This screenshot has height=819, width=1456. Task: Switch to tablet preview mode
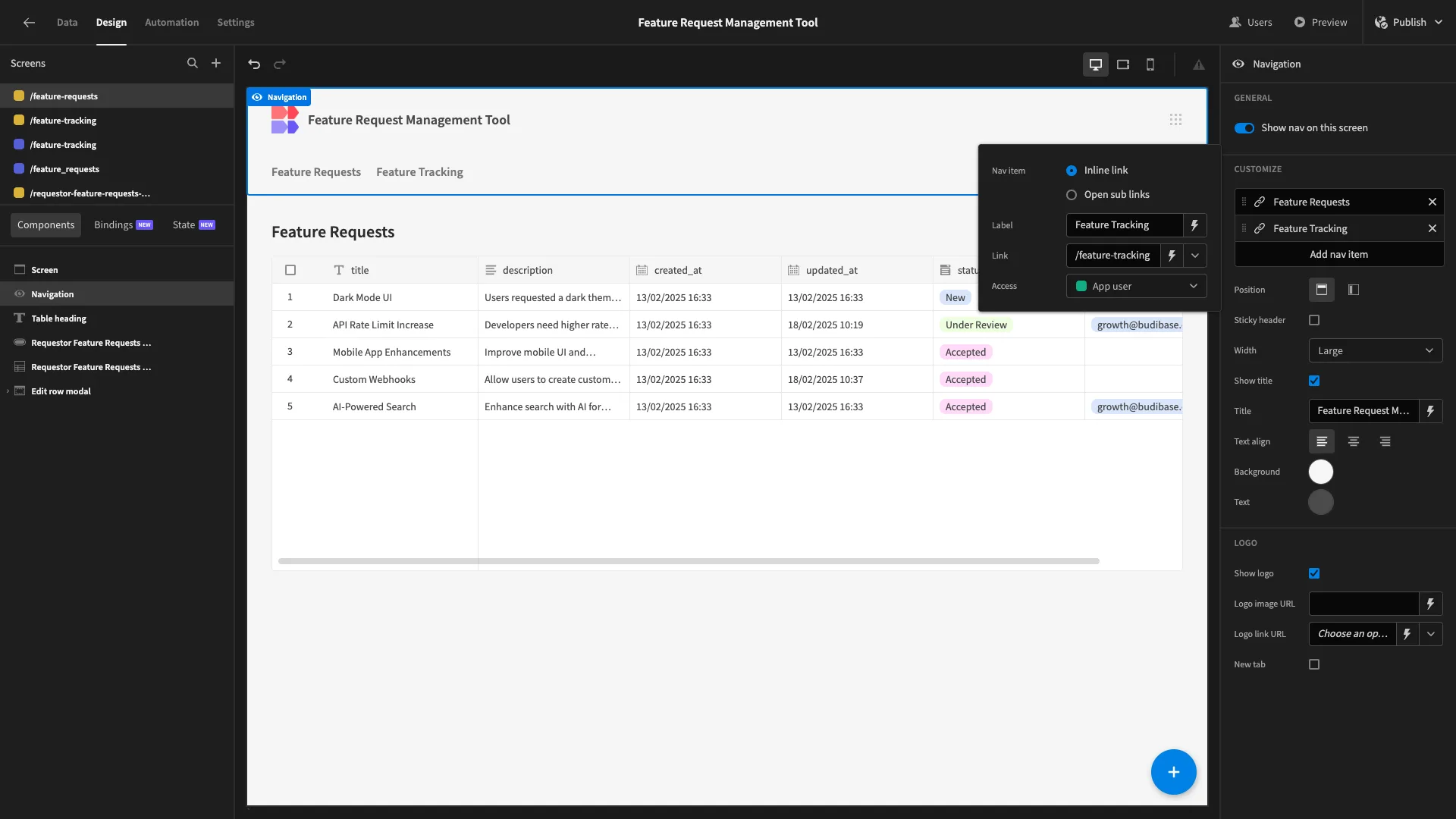(1123, 64)
